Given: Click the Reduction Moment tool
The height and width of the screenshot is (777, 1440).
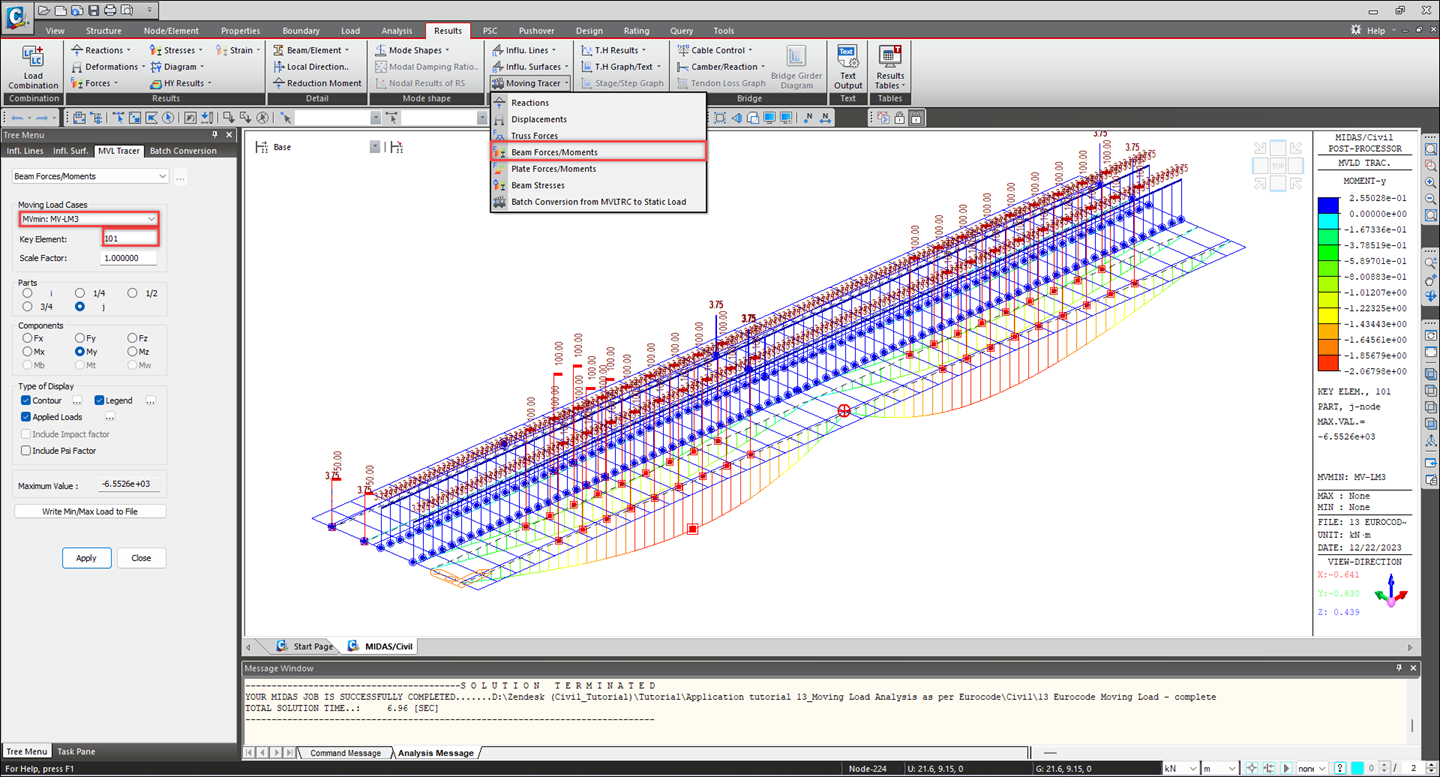Looking at the screenshot, I should 317,83.
